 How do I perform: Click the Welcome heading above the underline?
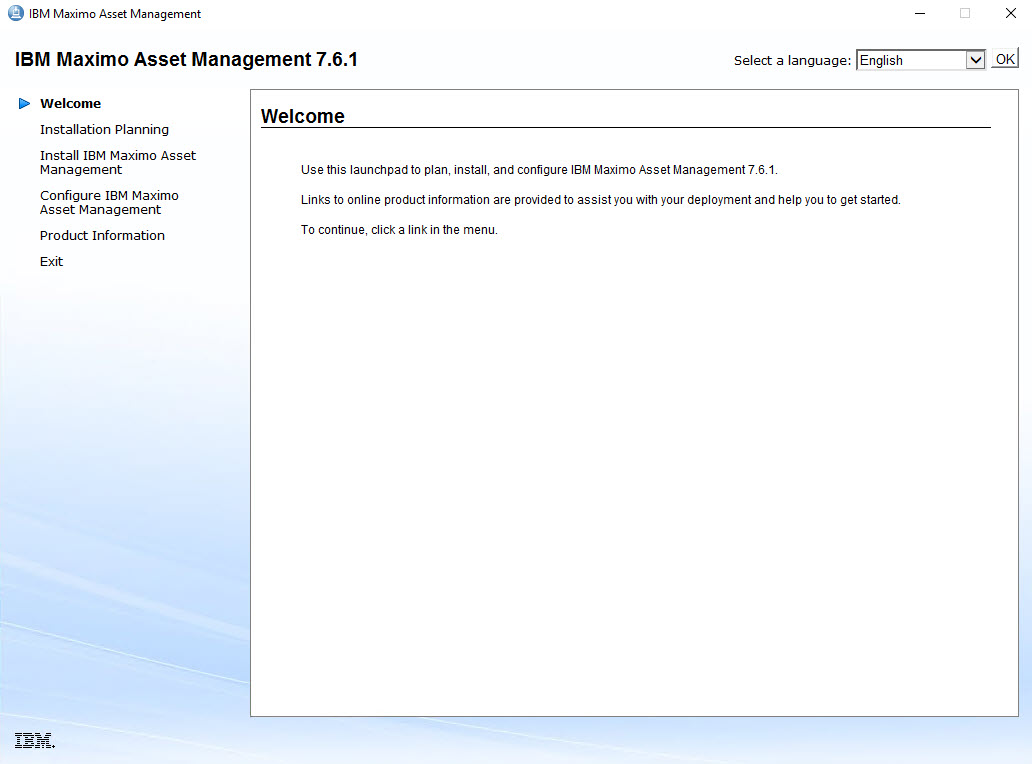303,116
